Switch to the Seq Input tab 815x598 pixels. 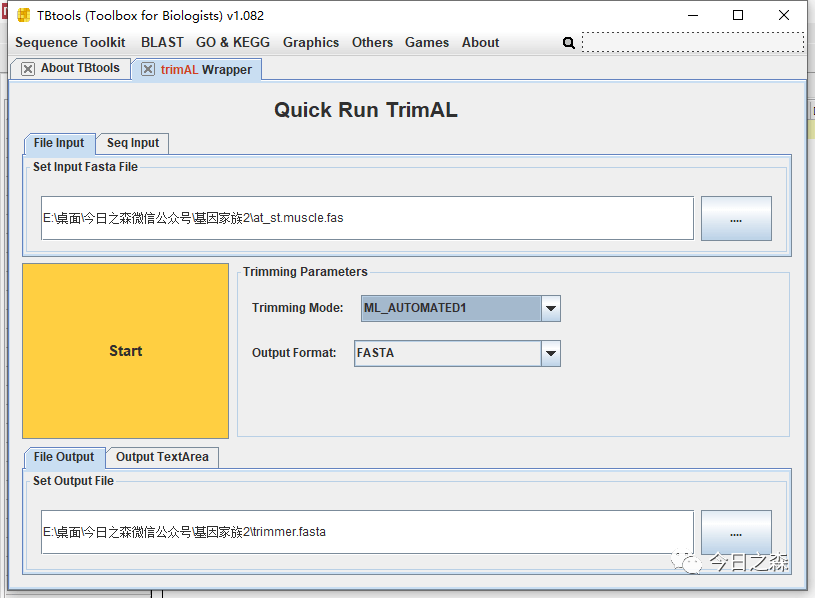pyautogui.click(x=133, y=143)
